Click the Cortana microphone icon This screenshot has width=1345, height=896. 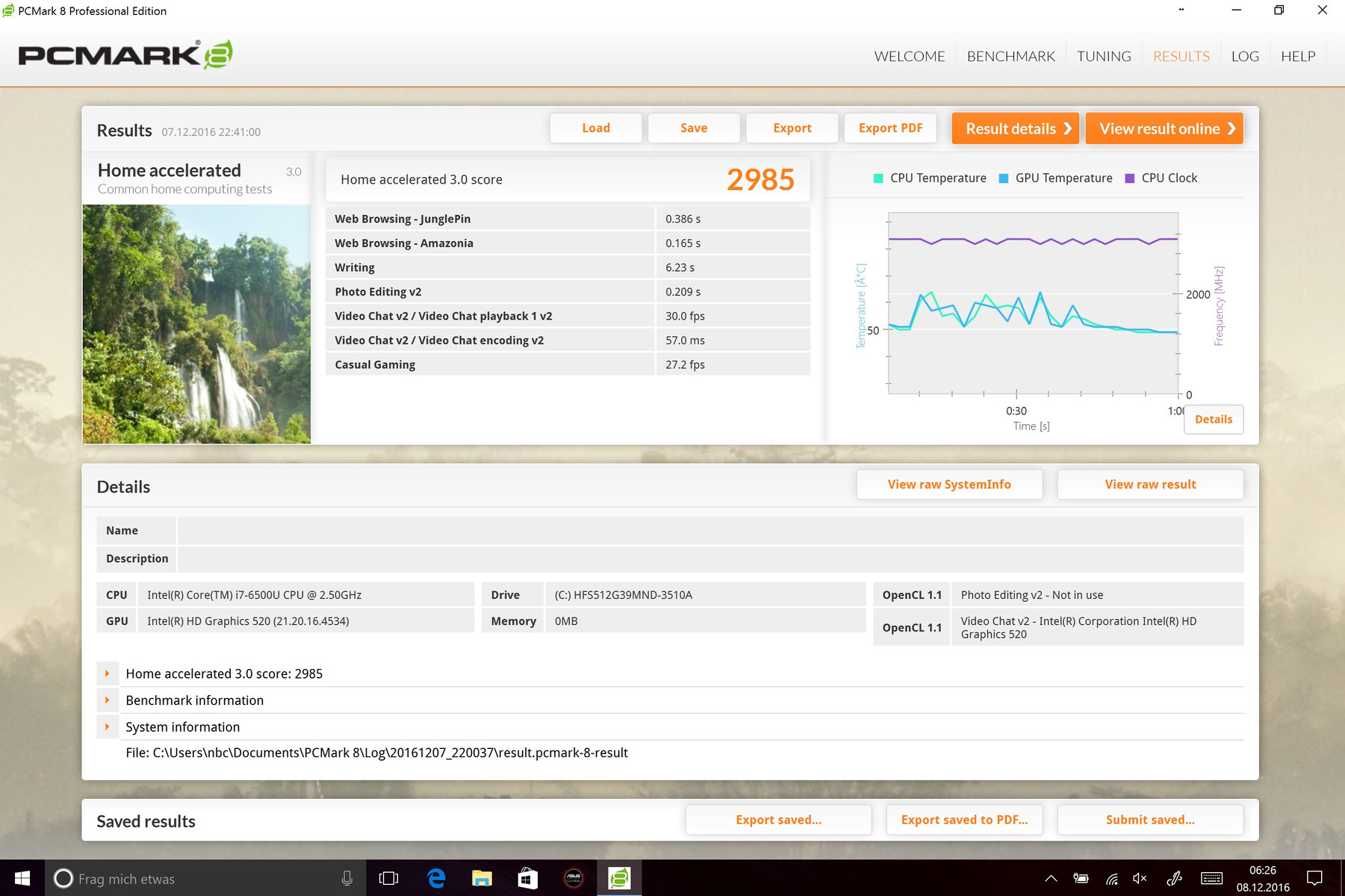point(347,879)
